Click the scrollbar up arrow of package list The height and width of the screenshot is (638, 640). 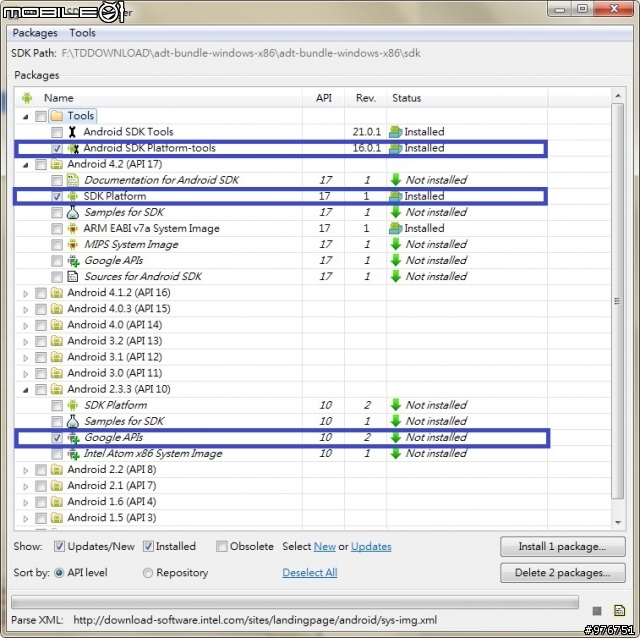point(618,96)
